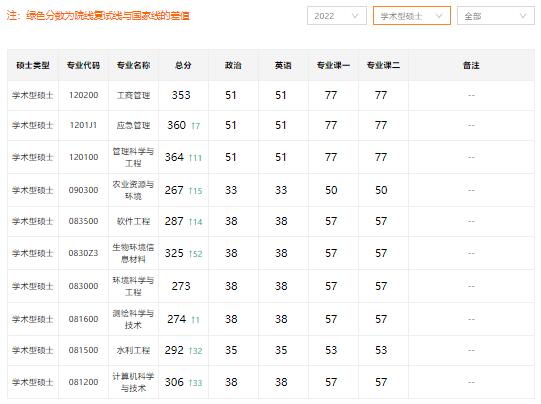The image size is (541, 404).
Task: Click the chevron arrow beside 2022
Action: 355,16
